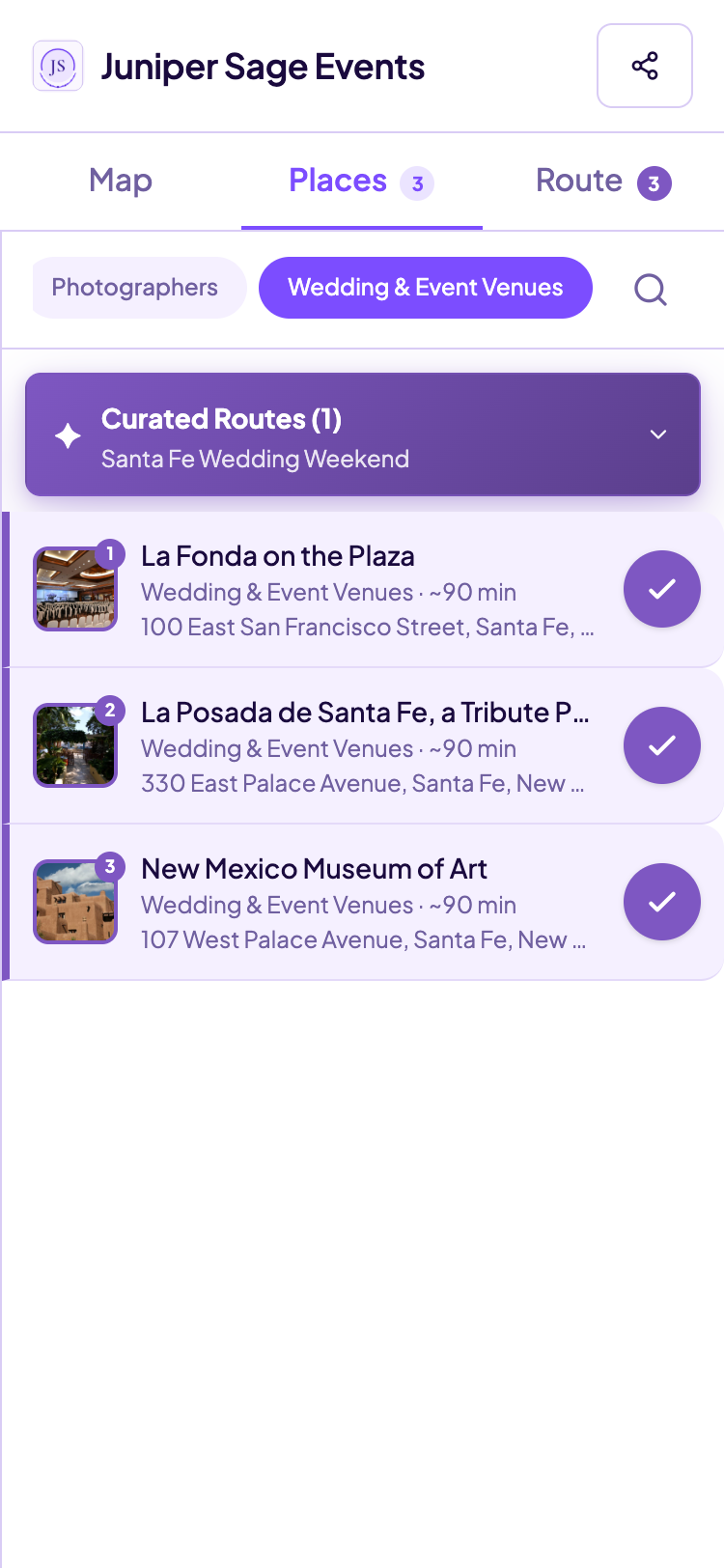Click the number 2 badge on La Posada
The width and height of the screenshot is (724, 1568).
(110, 710)
